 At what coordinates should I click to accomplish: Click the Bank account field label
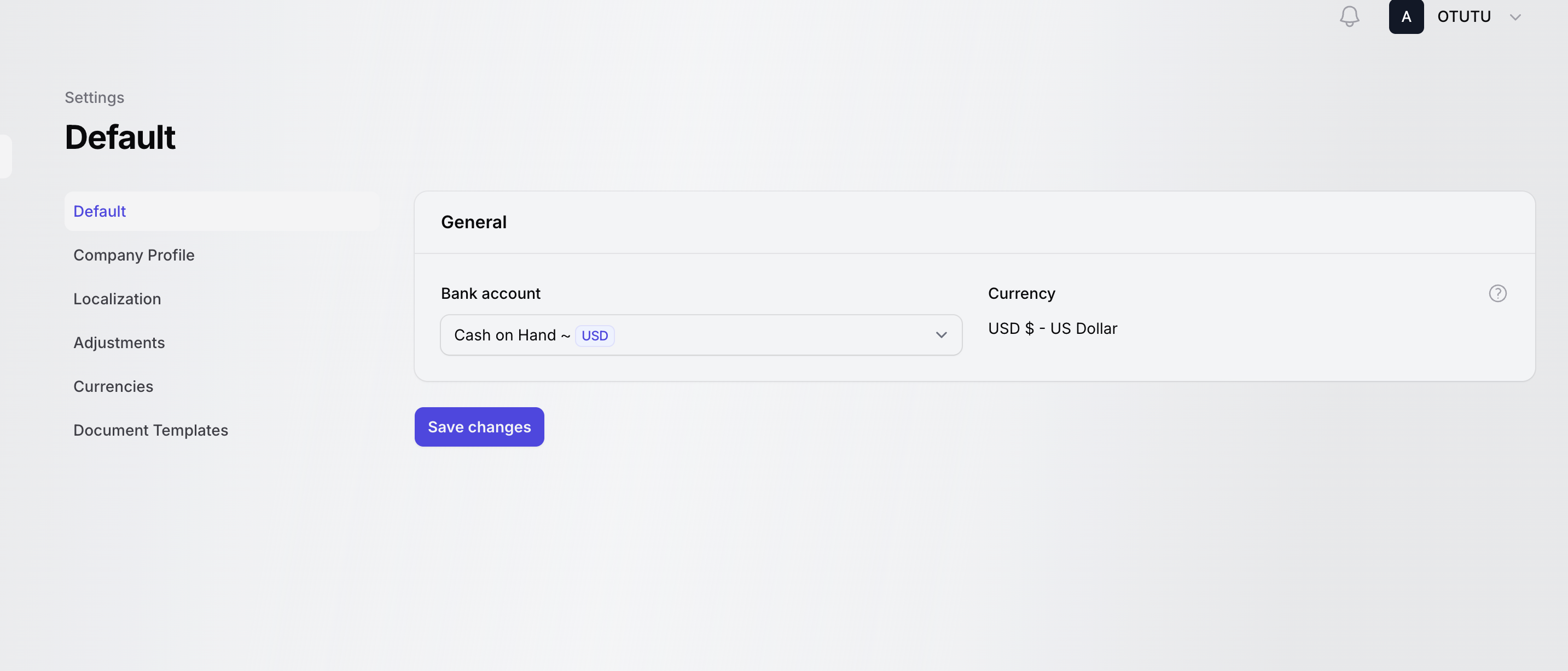[490, 293]
